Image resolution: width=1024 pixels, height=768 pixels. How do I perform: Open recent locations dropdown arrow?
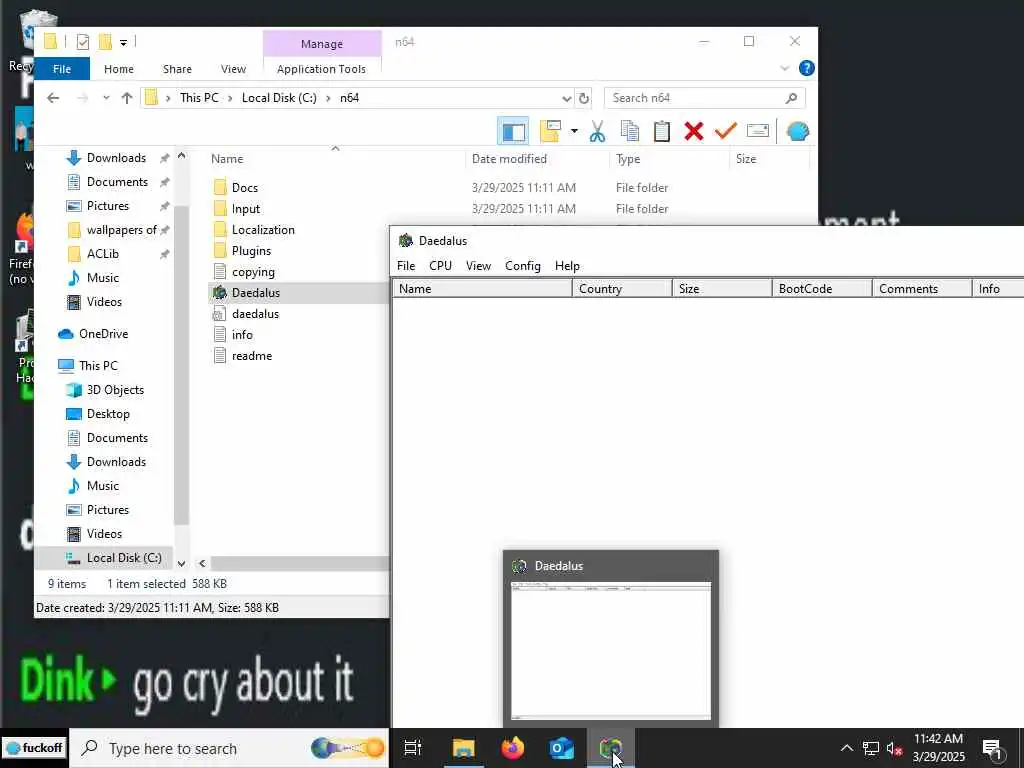tap(106, 98)
